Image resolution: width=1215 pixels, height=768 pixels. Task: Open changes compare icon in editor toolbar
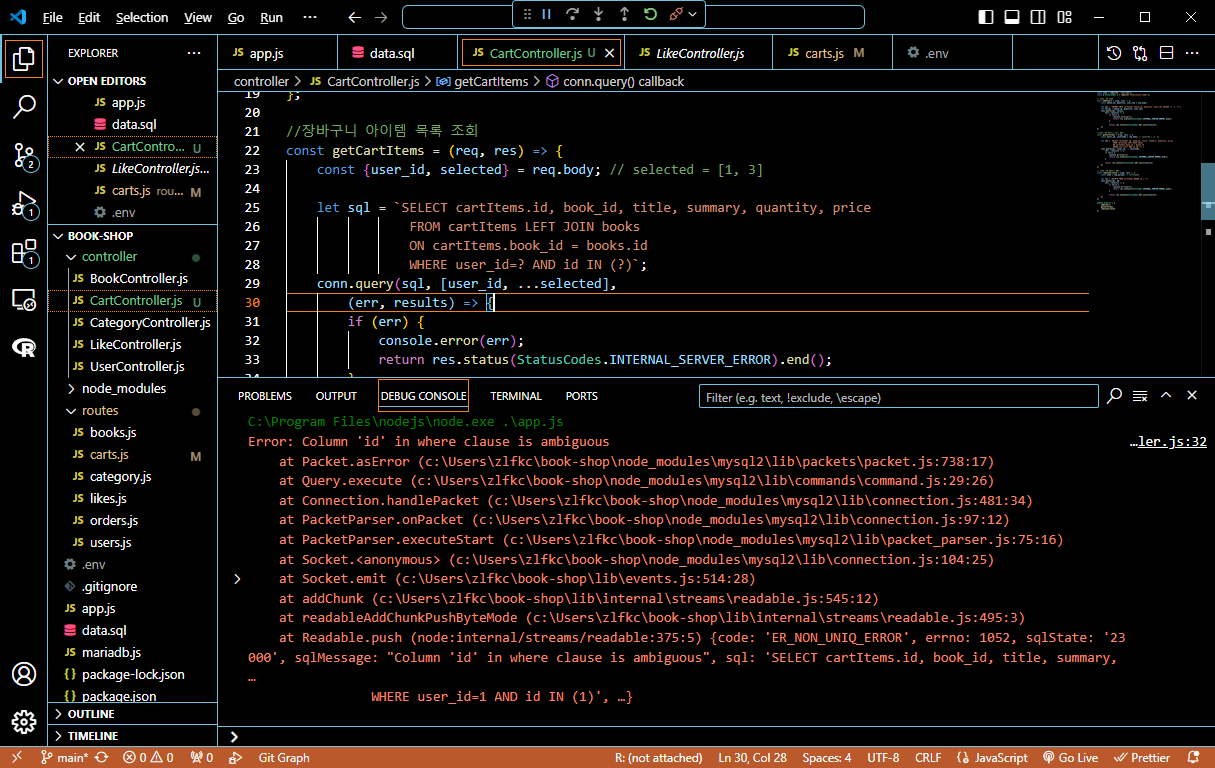click(1141, 53)
